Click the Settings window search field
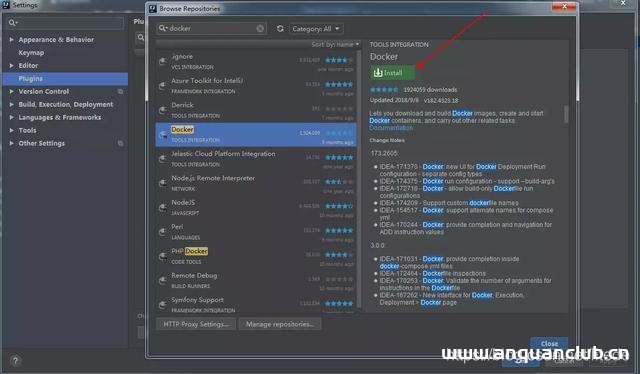Viewport: 640px width, 374px height. [x=65, y=23]
